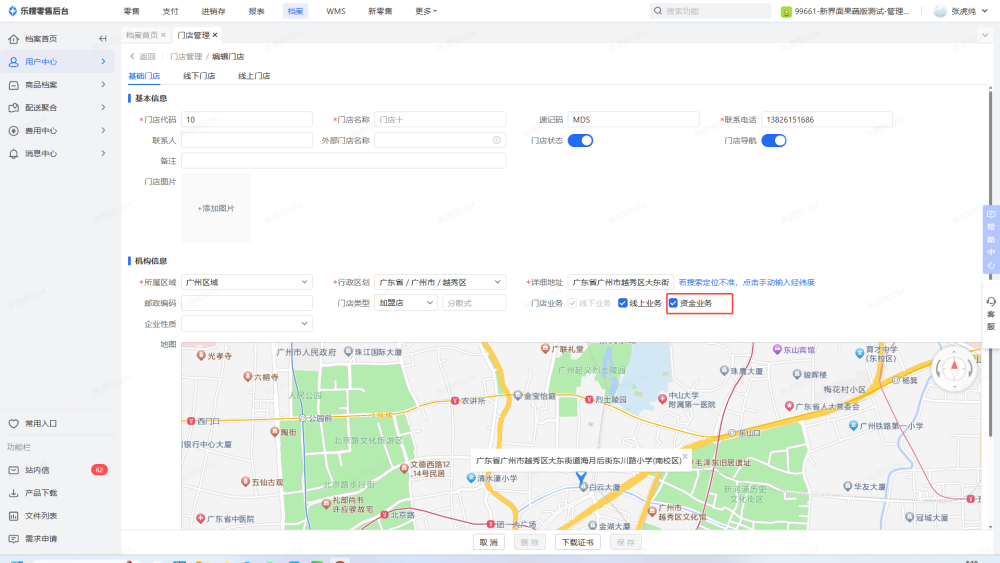Open 需求申请 in the sidebar

tap(40, 539)
